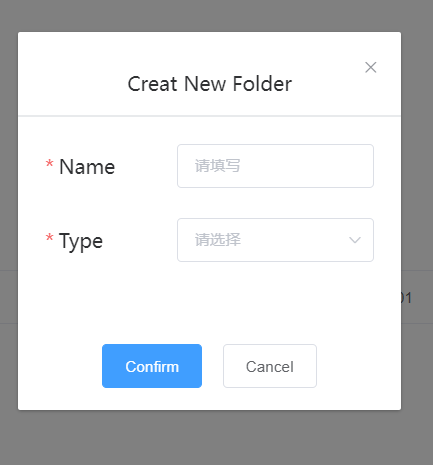Viewport: 433px width, 465px height.
Task: Click the red asterisk beside Name
Action: tap(49, 164)
